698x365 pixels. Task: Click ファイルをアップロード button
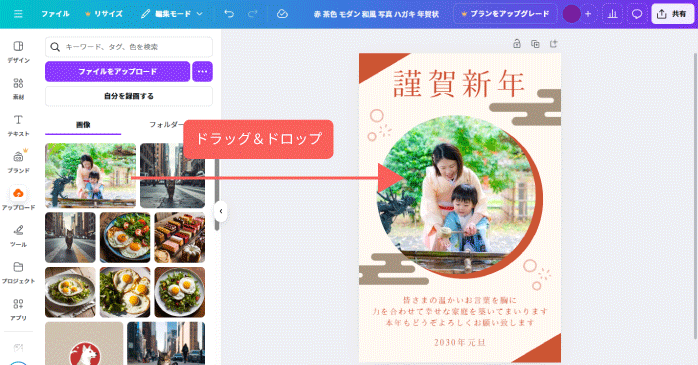pos(118,72)
